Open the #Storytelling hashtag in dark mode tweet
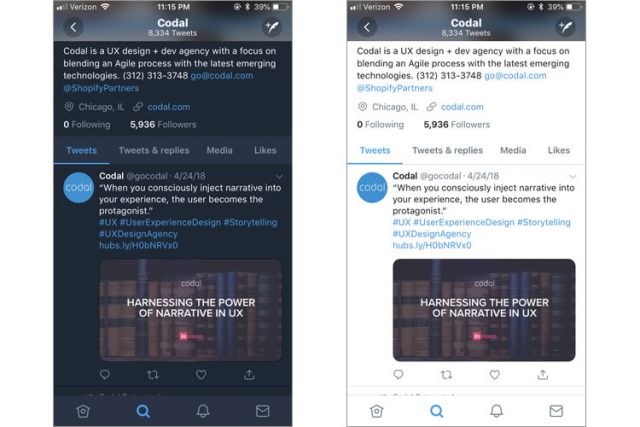The height and width of the screenshot is (427, 640). click(250, 222)
